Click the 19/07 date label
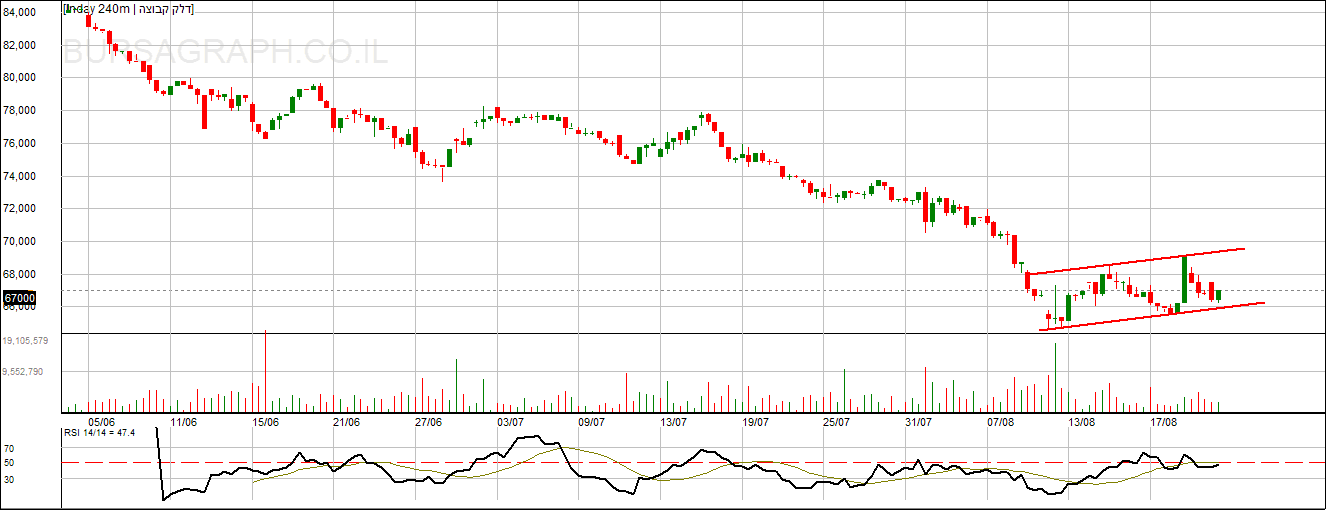 pos(755,422)
